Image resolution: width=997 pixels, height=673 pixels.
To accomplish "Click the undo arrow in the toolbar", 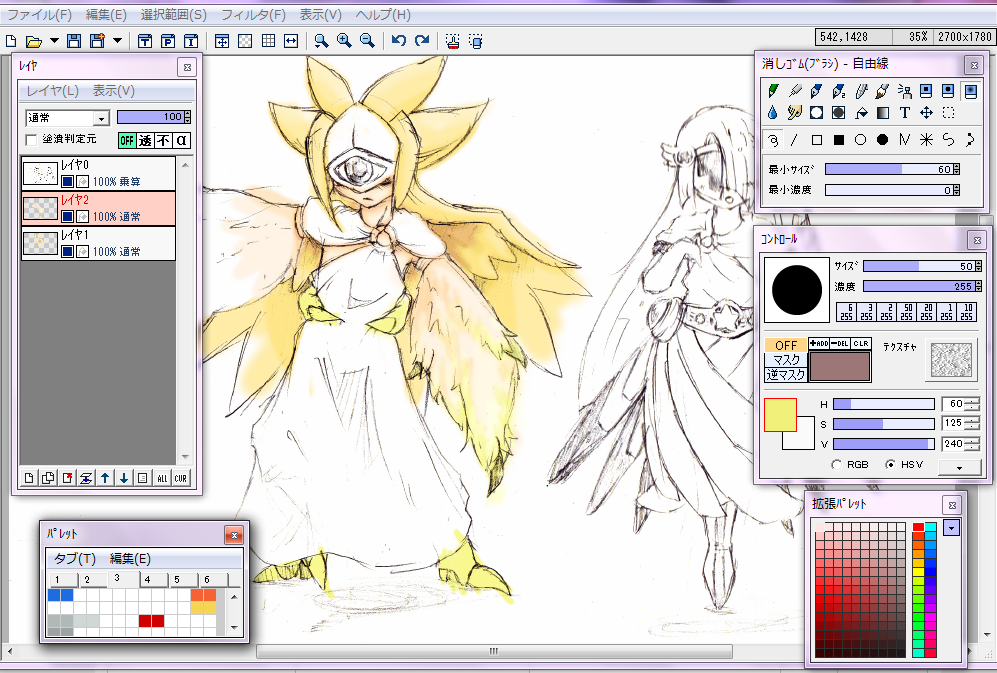I will click(399, 41).
